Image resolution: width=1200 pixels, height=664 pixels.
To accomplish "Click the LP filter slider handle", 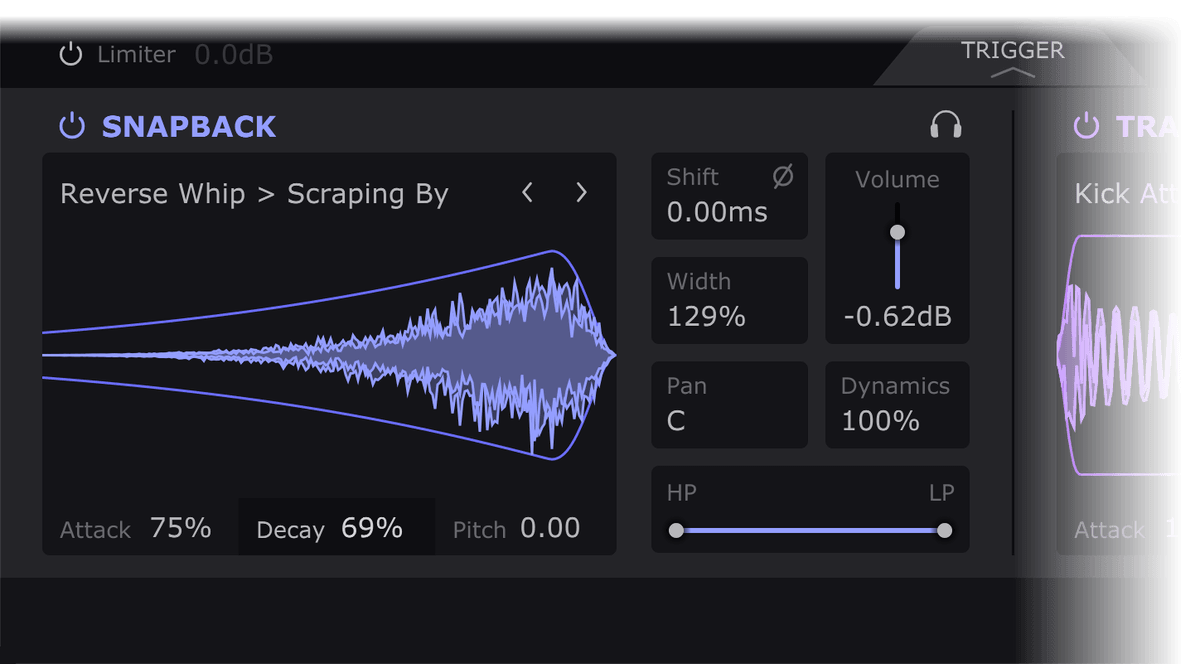I will pyautogui.click(x=944, y=530).
